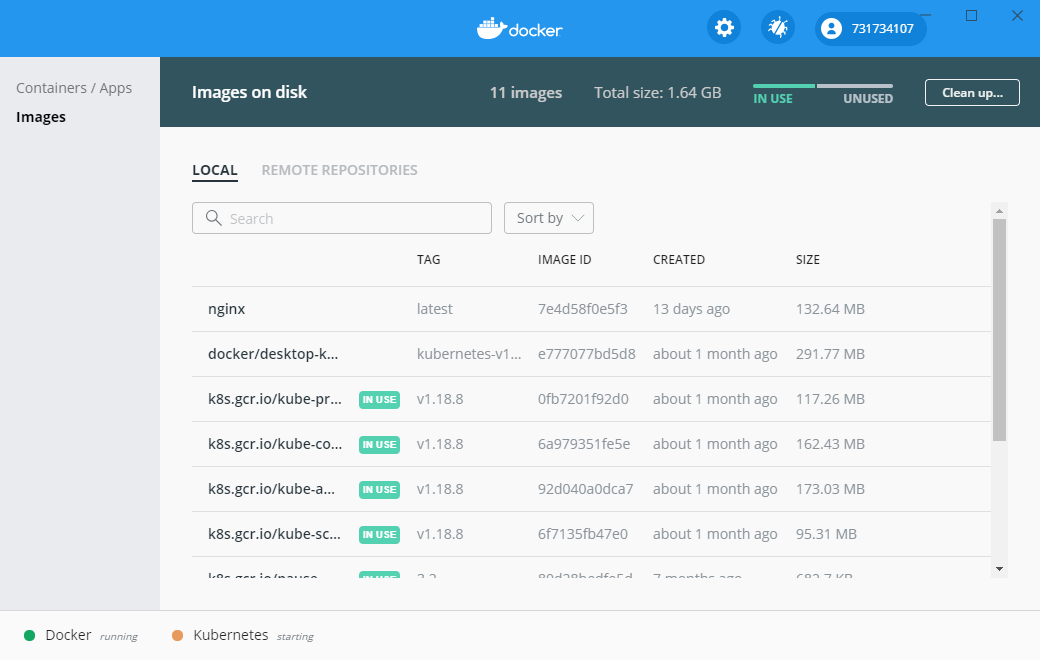Click the image list scrollbar thumb
The image size is (1040, 660).
(1000, 330)
